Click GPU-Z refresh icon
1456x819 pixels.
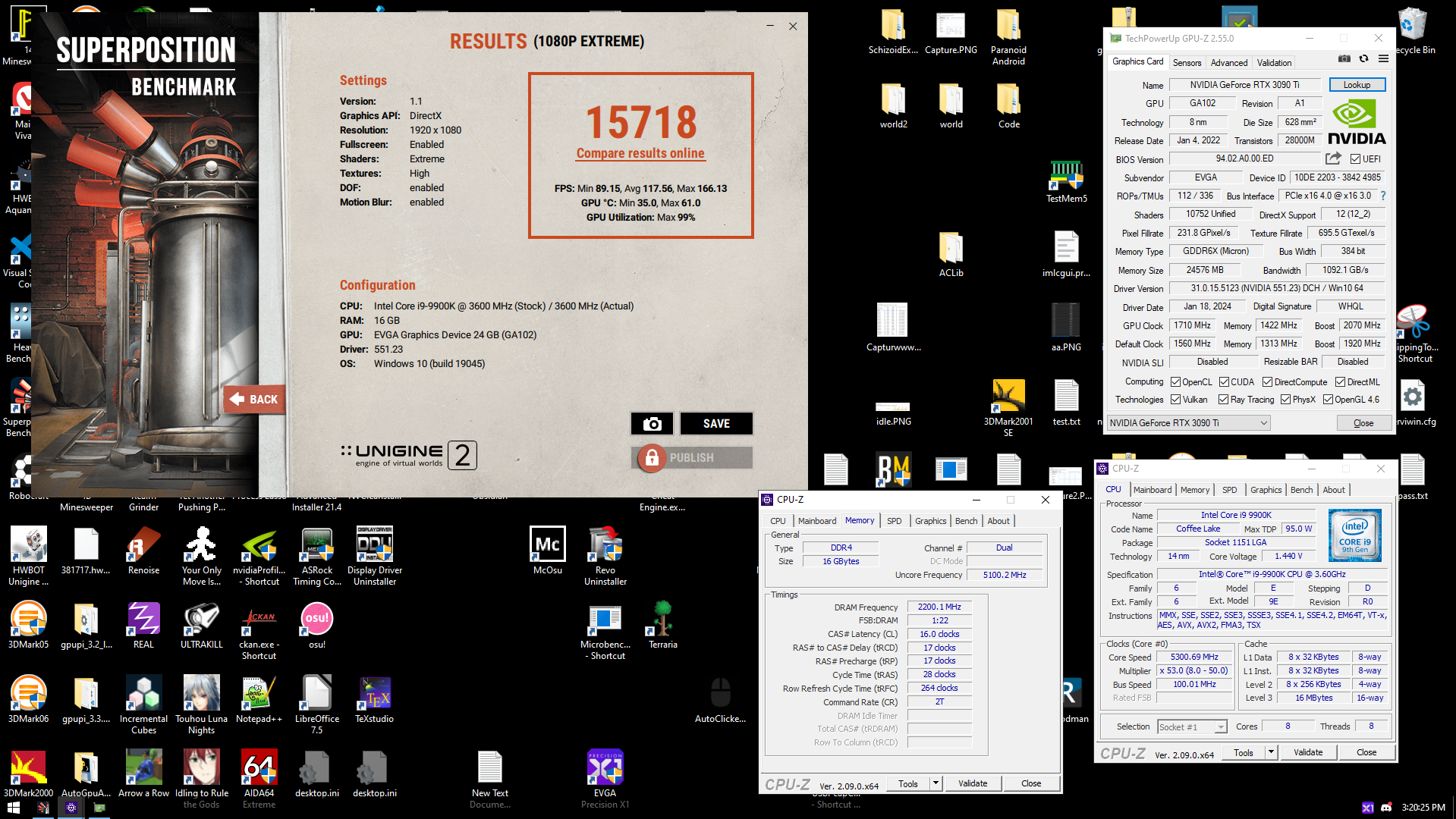(1363, 58)
